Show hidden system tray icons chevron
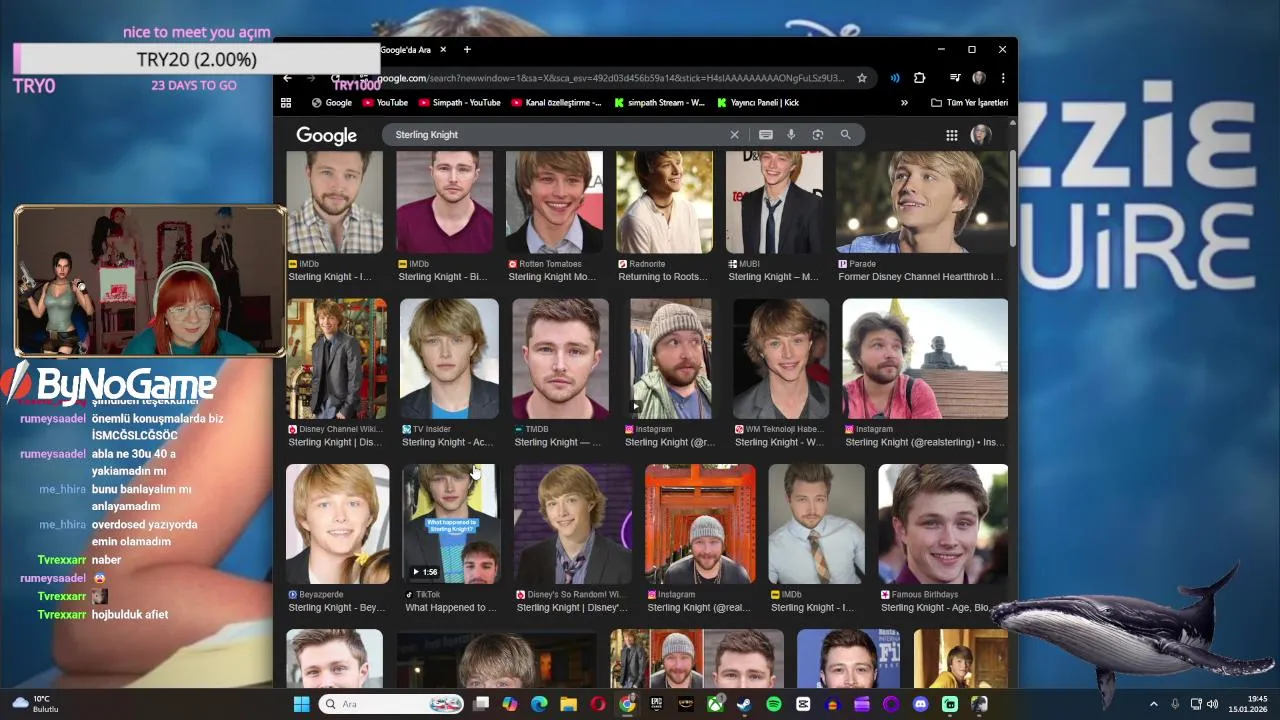 click(1153, 704)
